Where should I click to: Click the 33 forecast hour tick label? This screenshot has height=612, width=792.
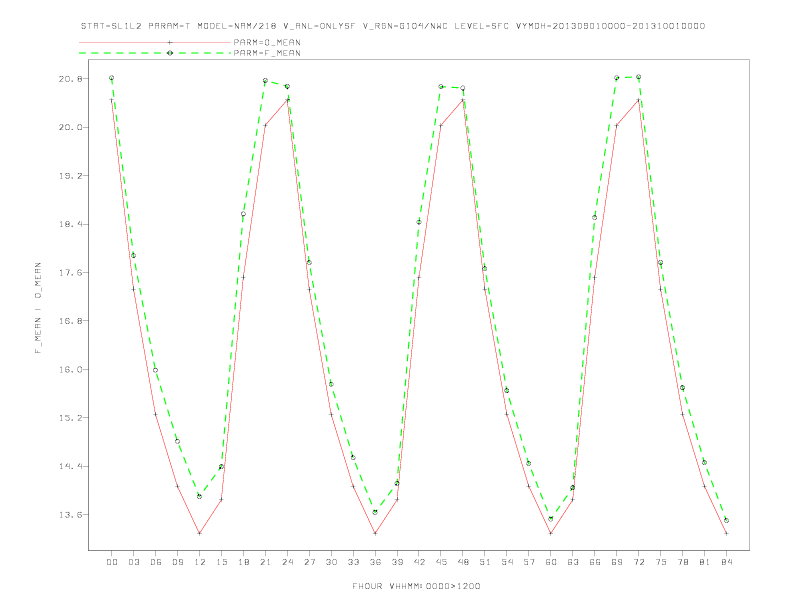tap(353, 562)
